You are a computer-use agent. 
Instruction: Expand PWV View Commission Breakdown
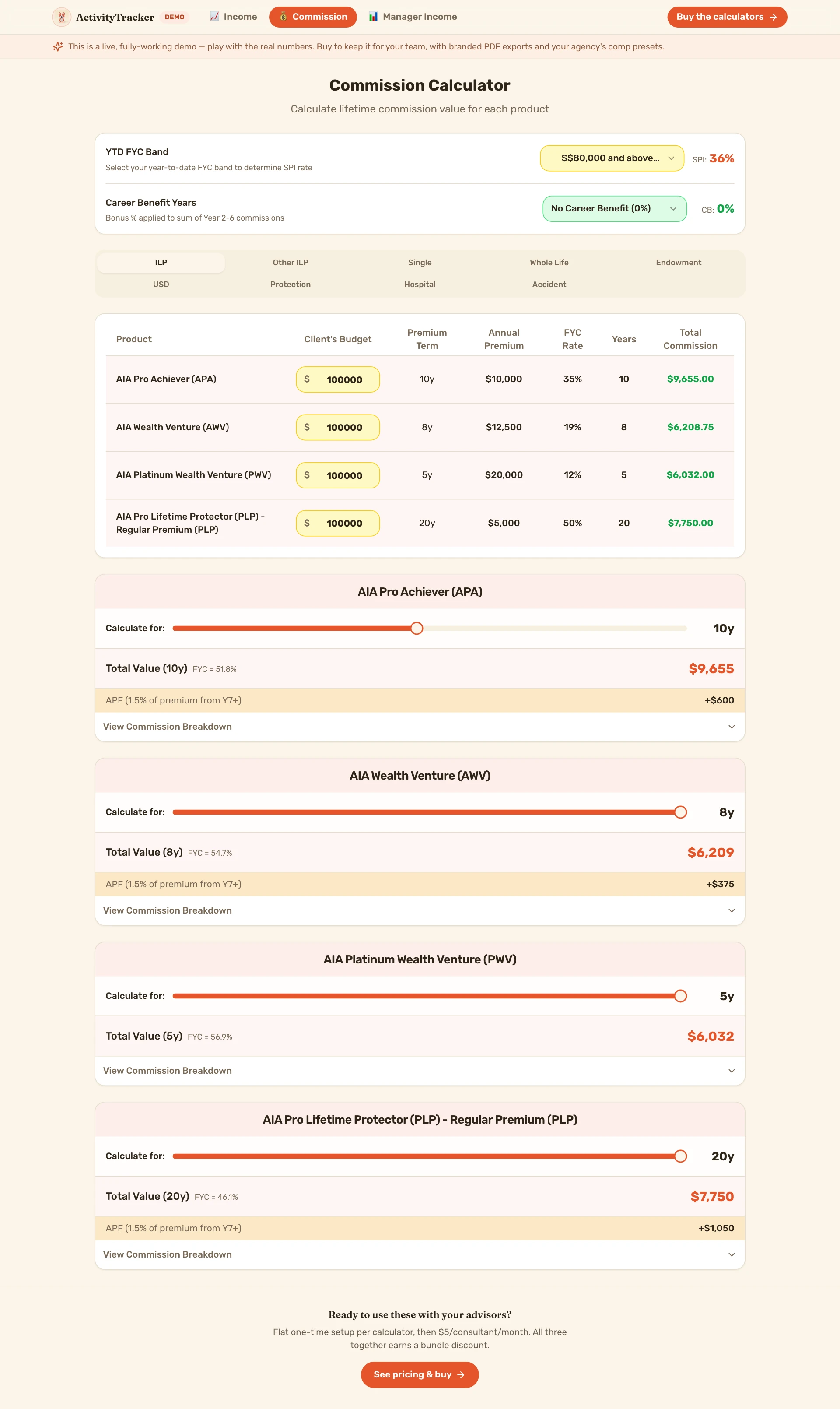pos(420,1070)
